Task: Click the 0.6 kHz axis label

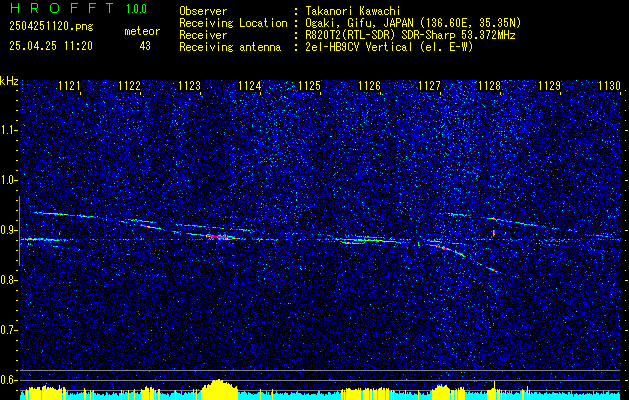Action: [x=7, y=380]
